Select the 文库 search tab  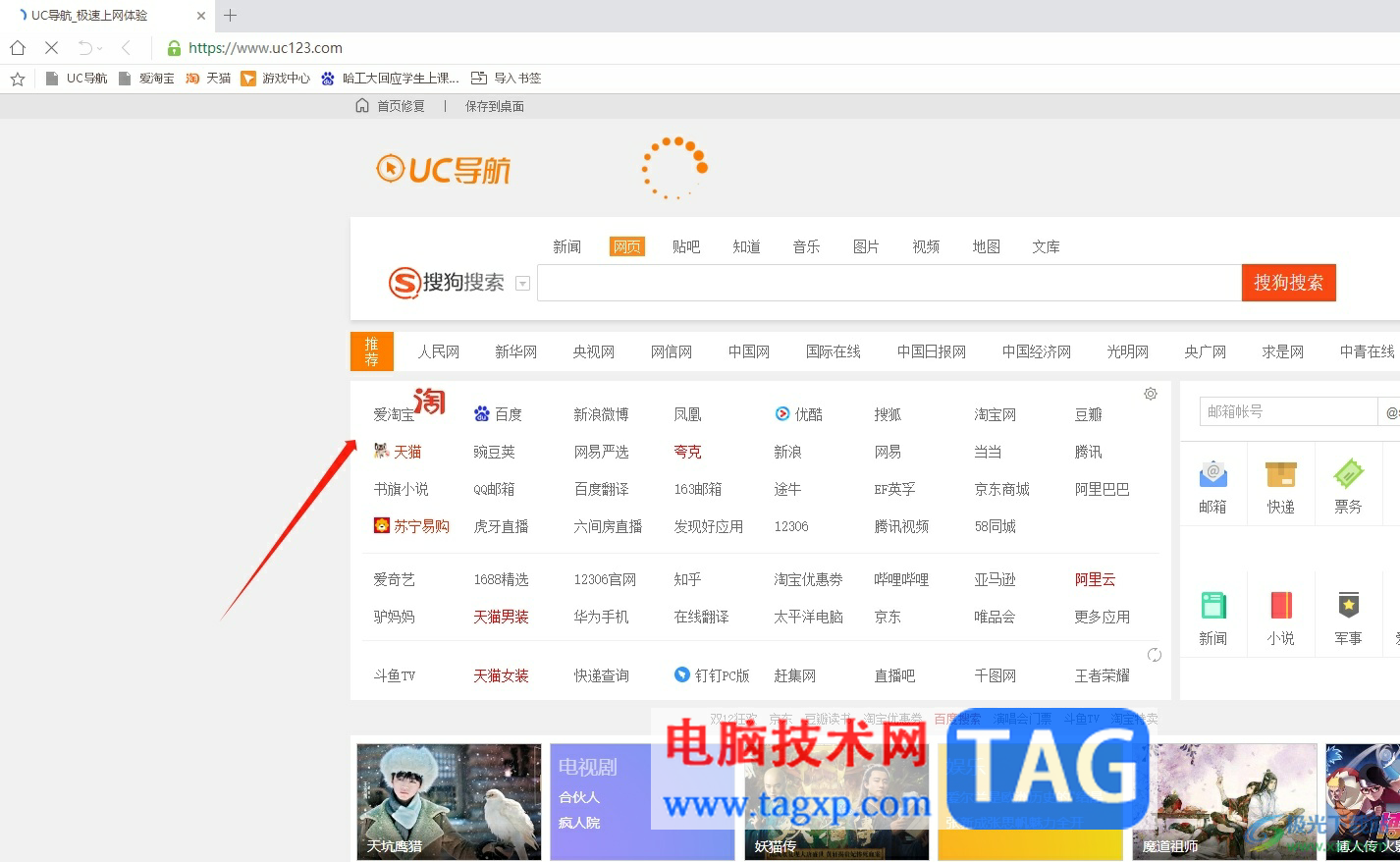point(1046,246)
